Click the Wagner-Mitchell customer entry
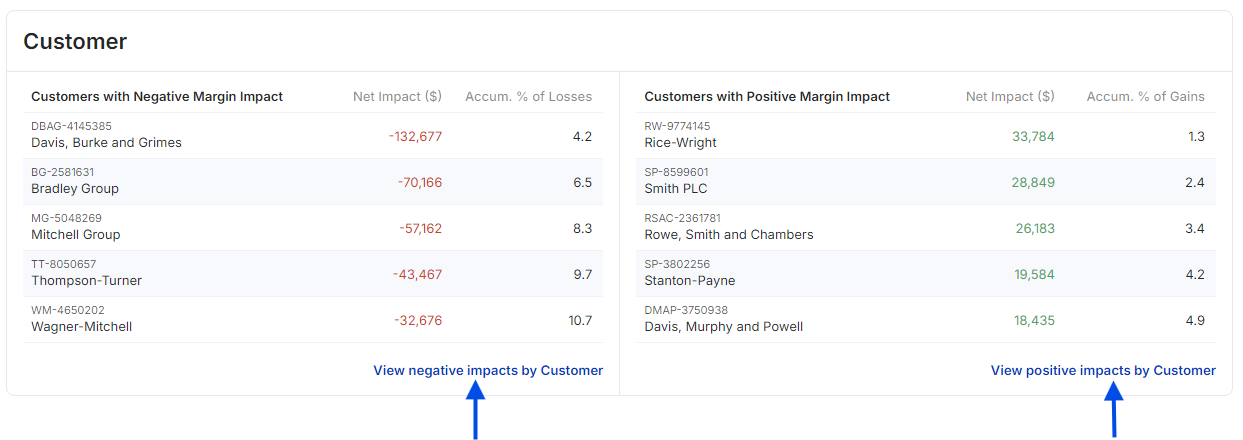Screen dimensions: 1243x440 (313, 319)
